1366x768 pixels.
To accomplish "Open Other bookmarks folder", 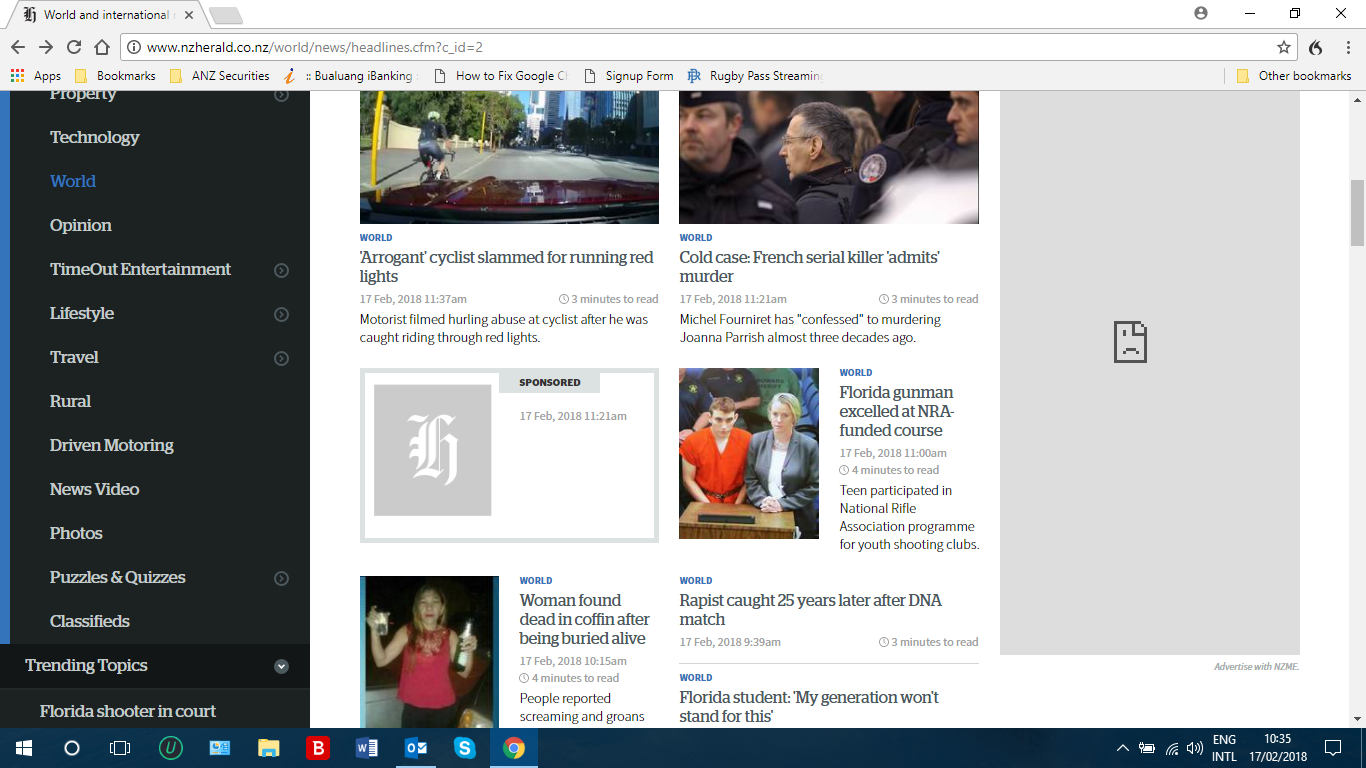I will click(1294, 76).
